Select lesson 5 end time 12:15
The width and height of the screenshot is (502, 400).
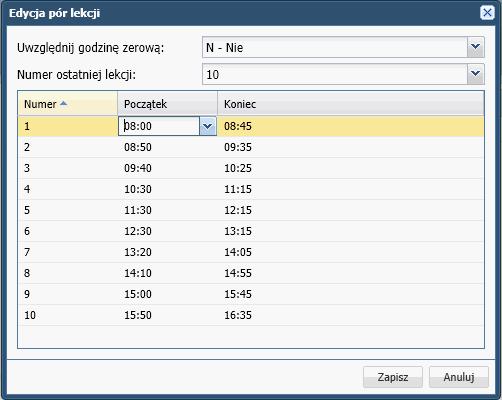coord(238,210)
